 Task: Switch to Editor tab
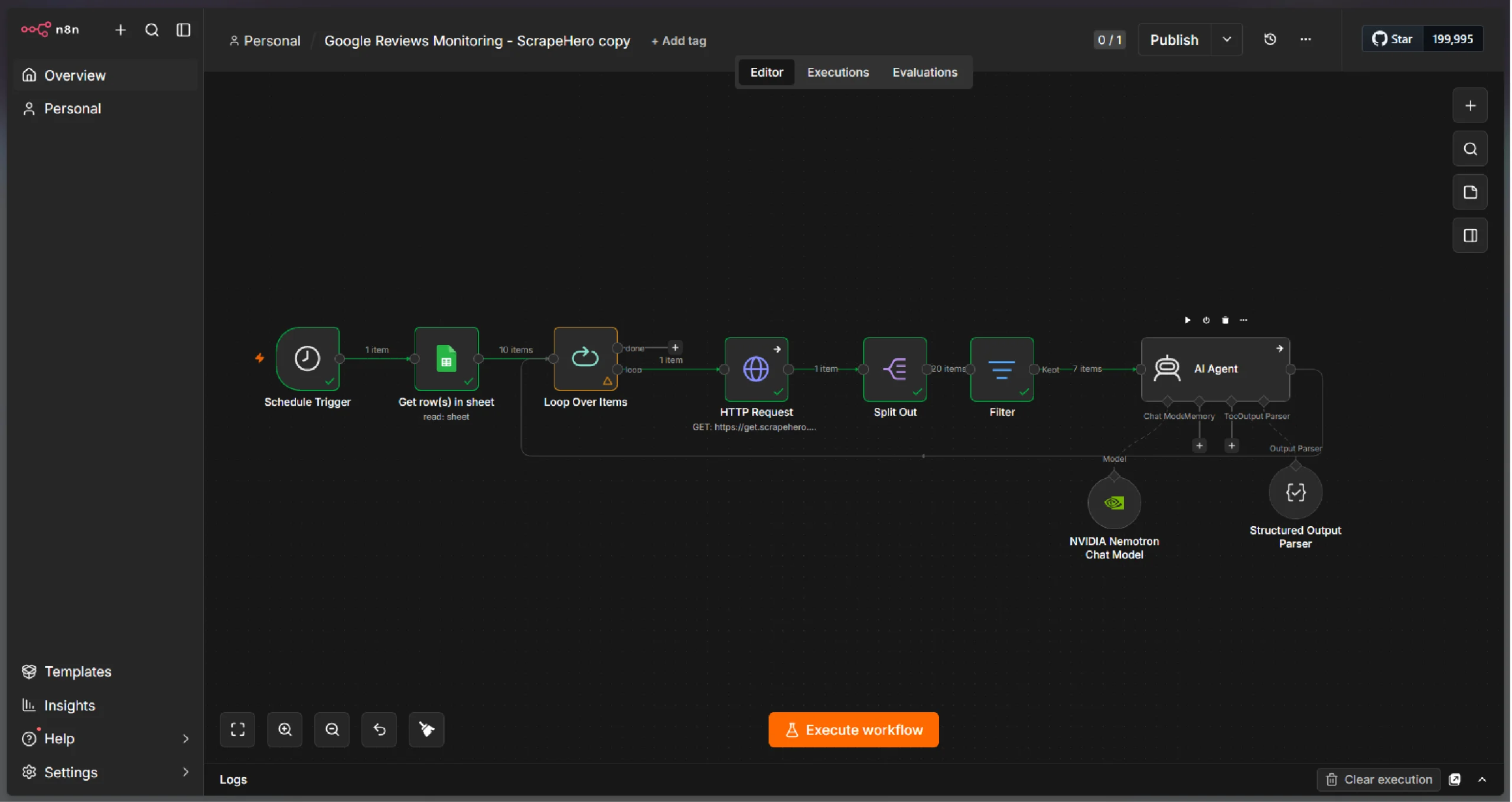(767, 72)
